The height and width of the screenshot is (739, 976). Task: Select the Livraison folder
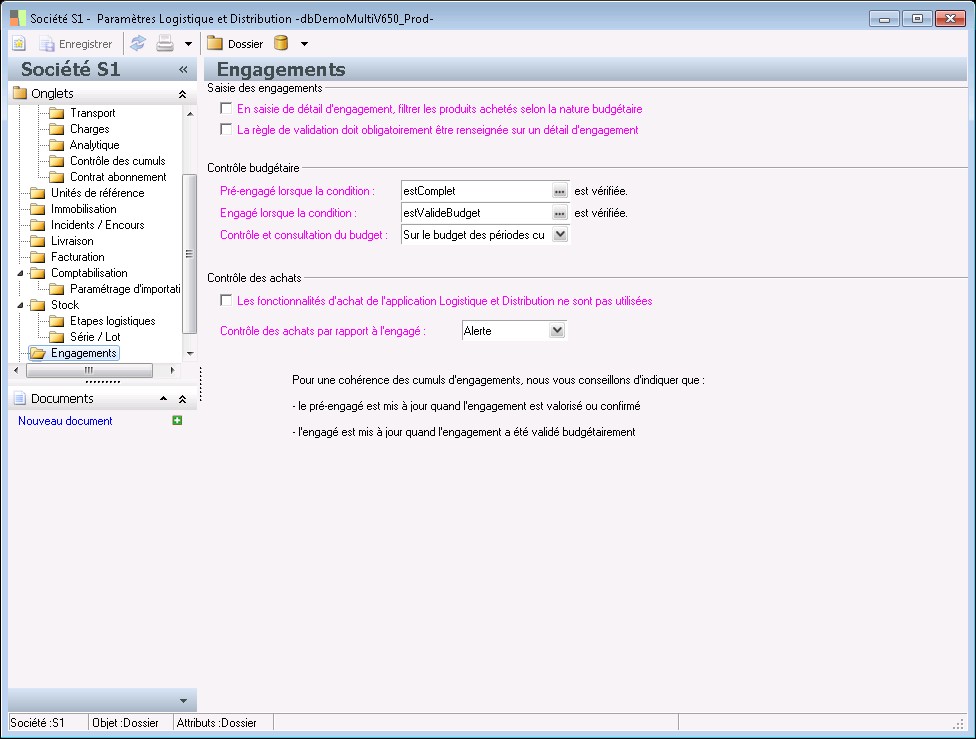pyautogui.click(x=72, y=241)
